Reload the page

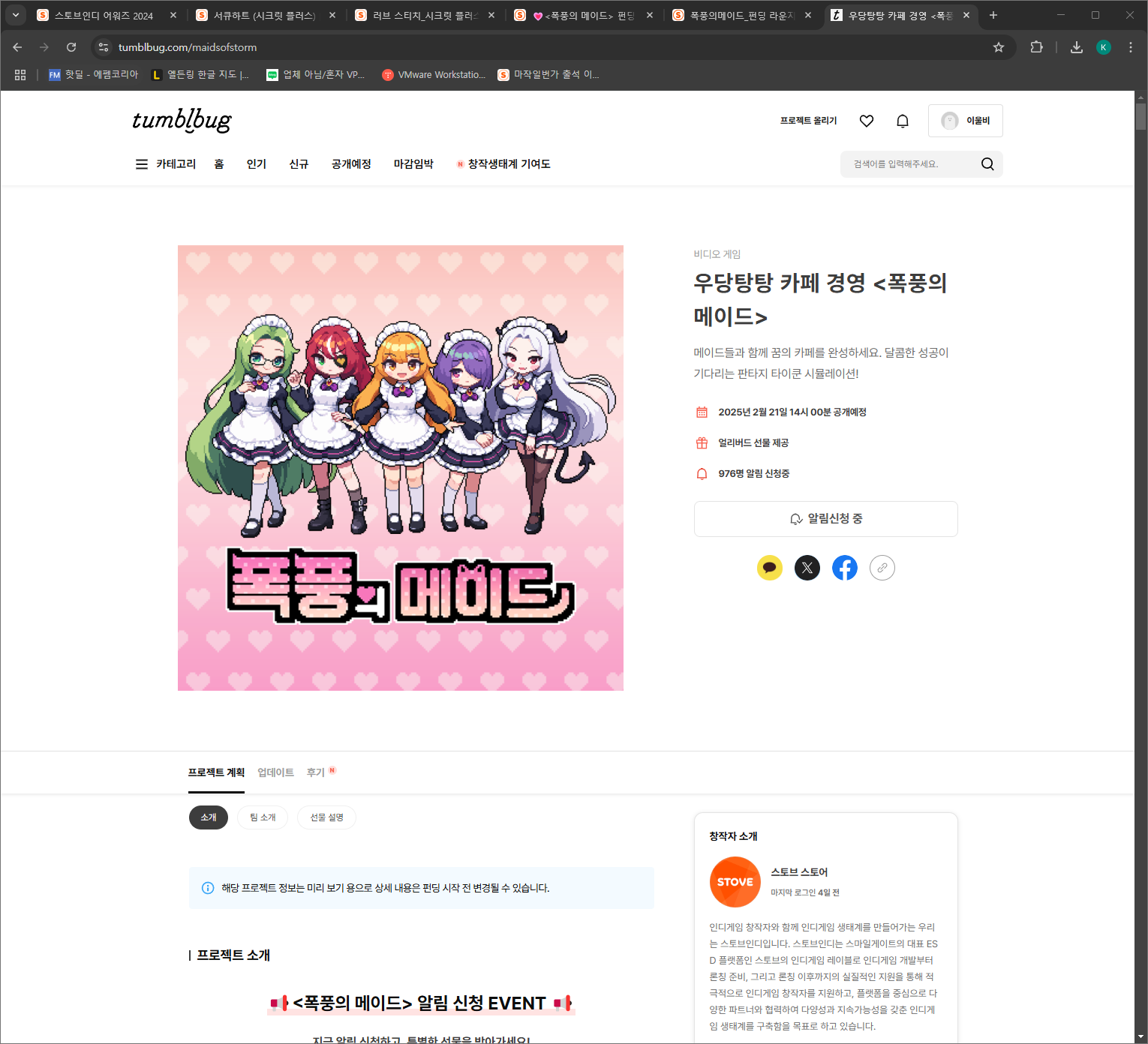(x=71, y=47)
